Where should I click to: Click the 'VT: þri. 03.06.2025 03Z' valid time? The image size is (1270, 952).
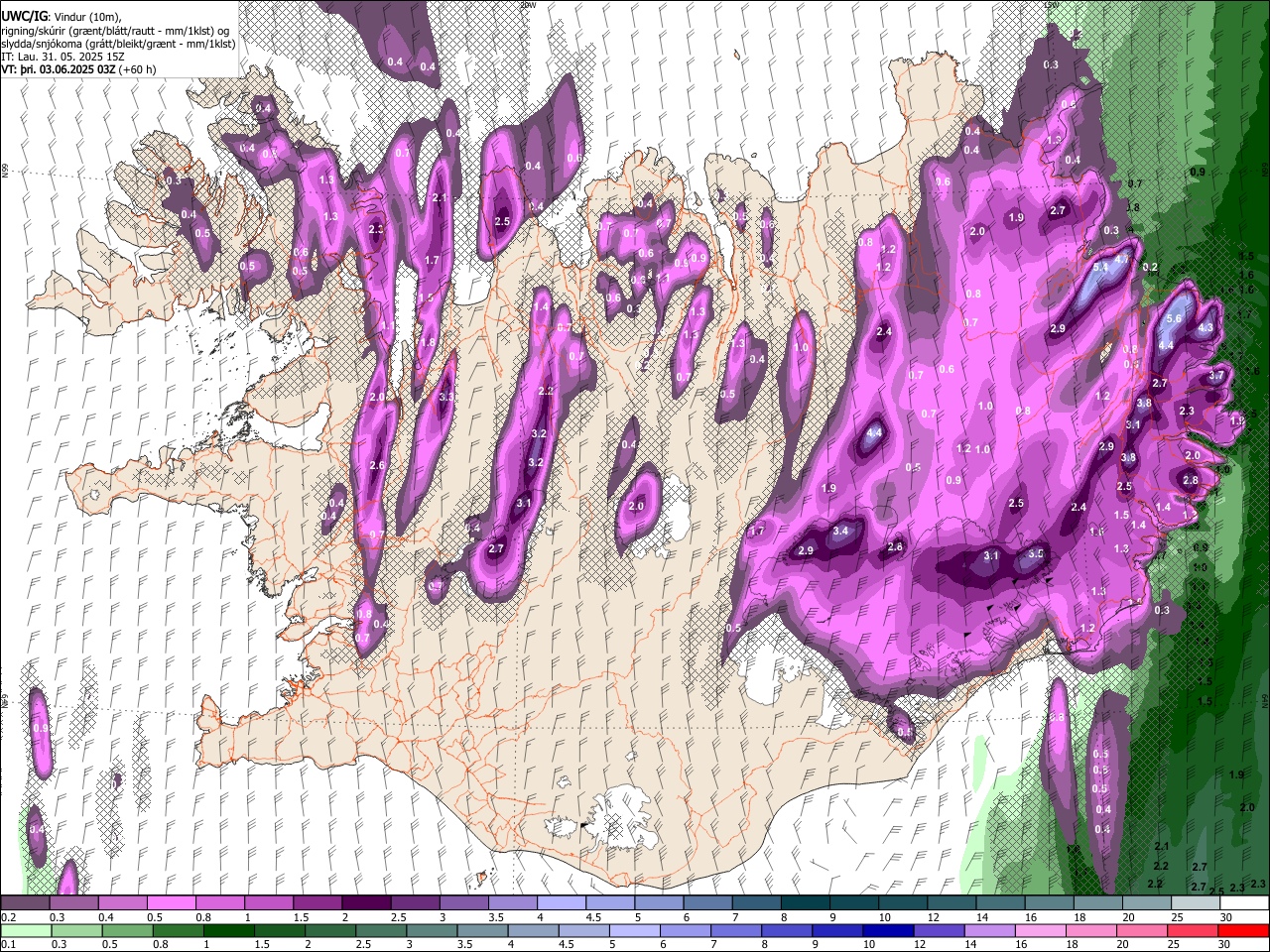click(x=58, y=70)
